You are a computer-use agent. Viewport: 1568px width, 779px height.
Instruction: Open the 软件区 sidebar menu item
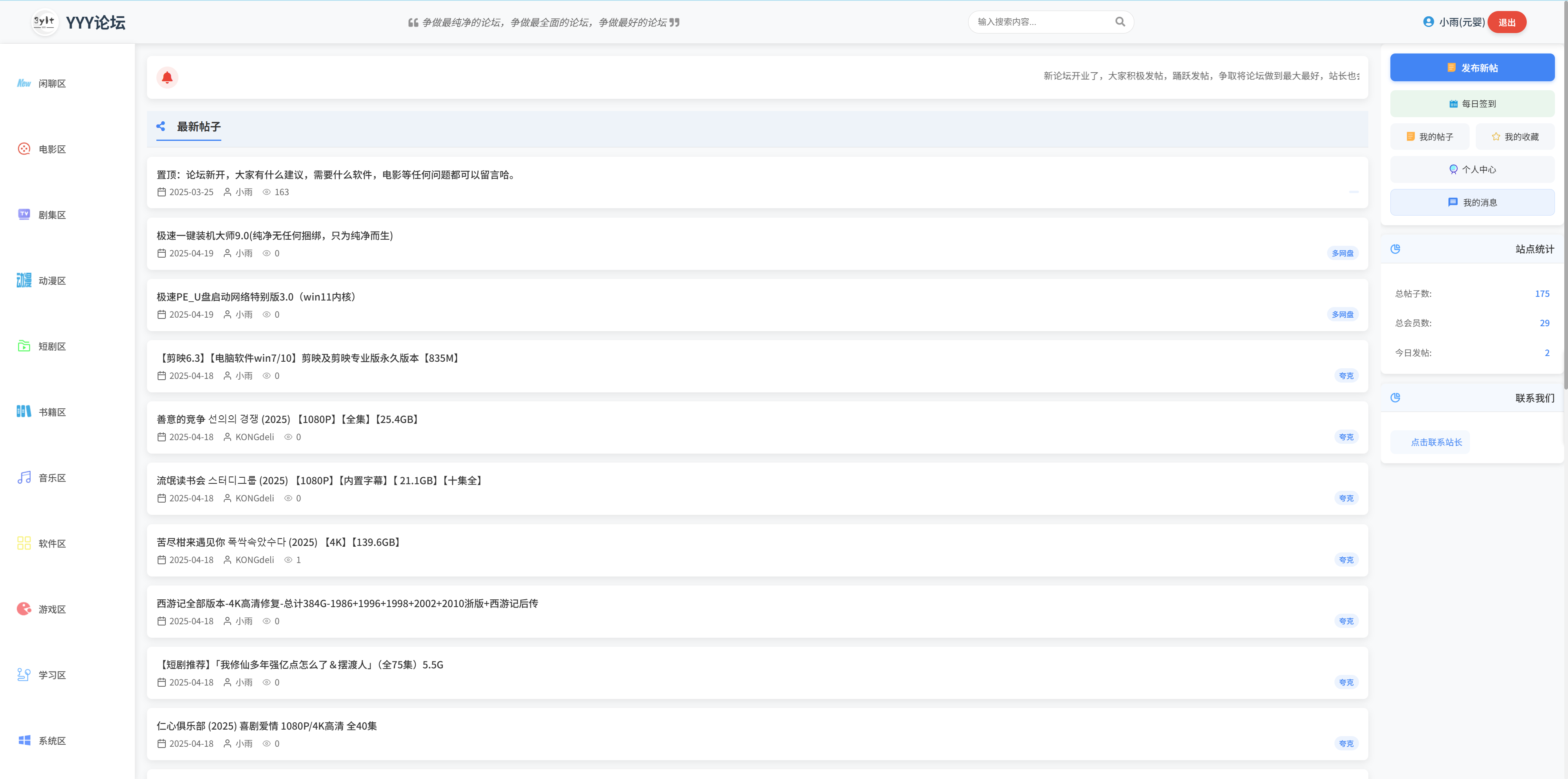click(x=52, y=543)
